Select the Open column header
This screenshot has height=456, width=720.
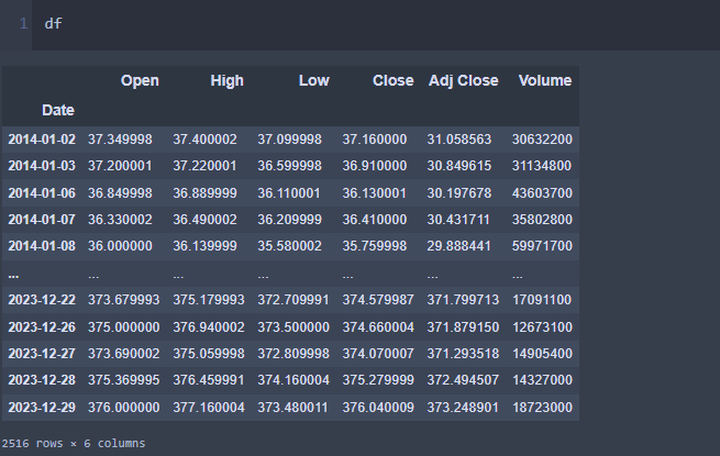[139, 81]
